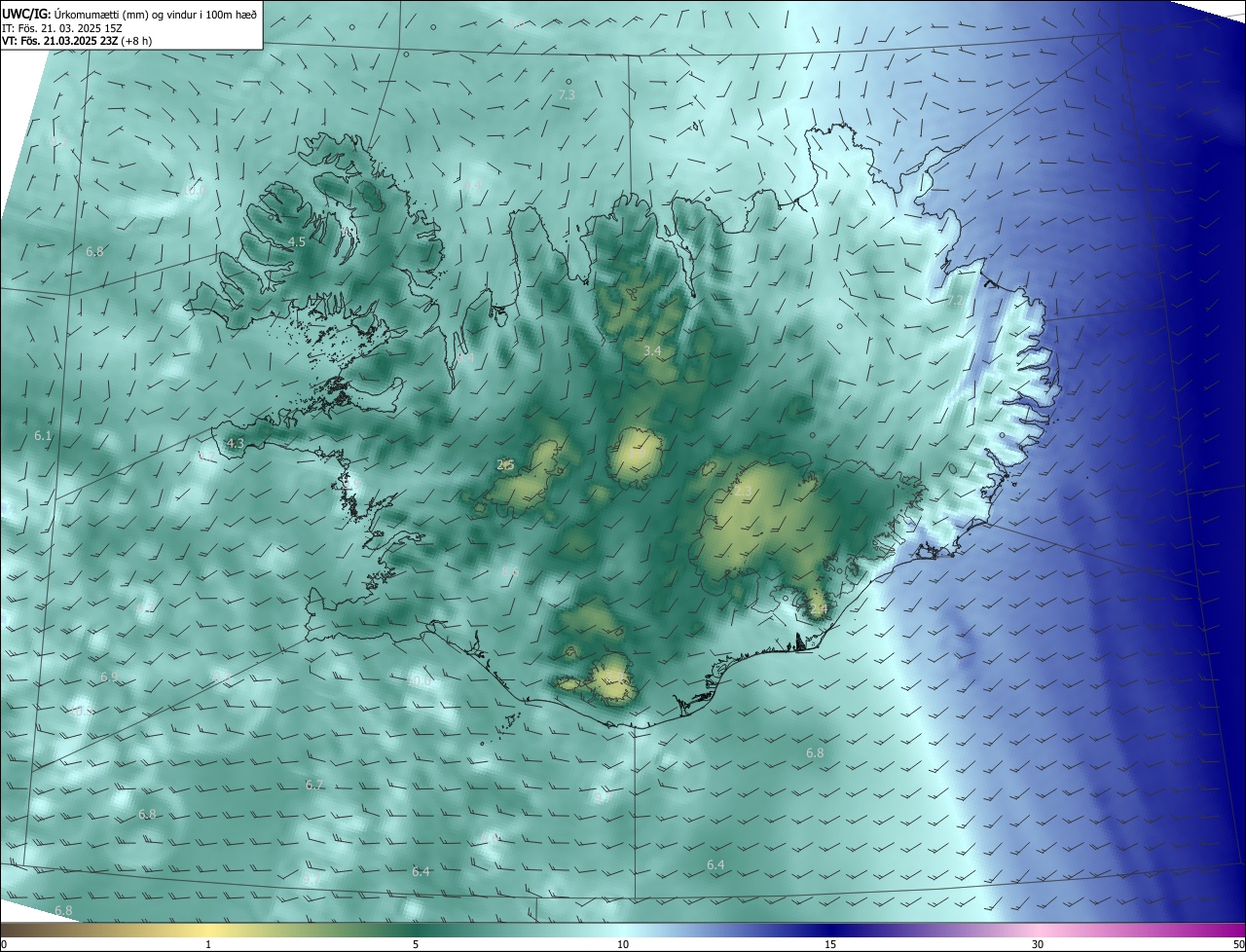The height and width of the screenshot is (952, 1246).
Task: Click the colorbar label '15'
Action: click(x=830, y=944)
